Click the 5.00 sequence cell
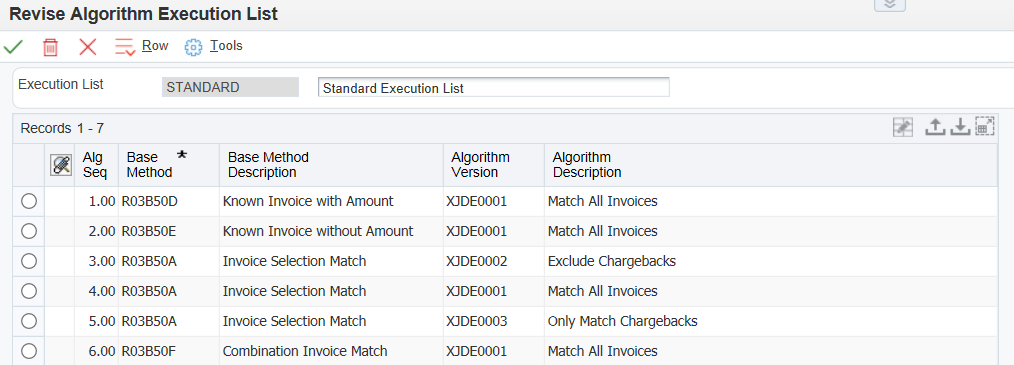Image resolution: width=1014 pixels, height=365 pixels. tap(96, 321)
